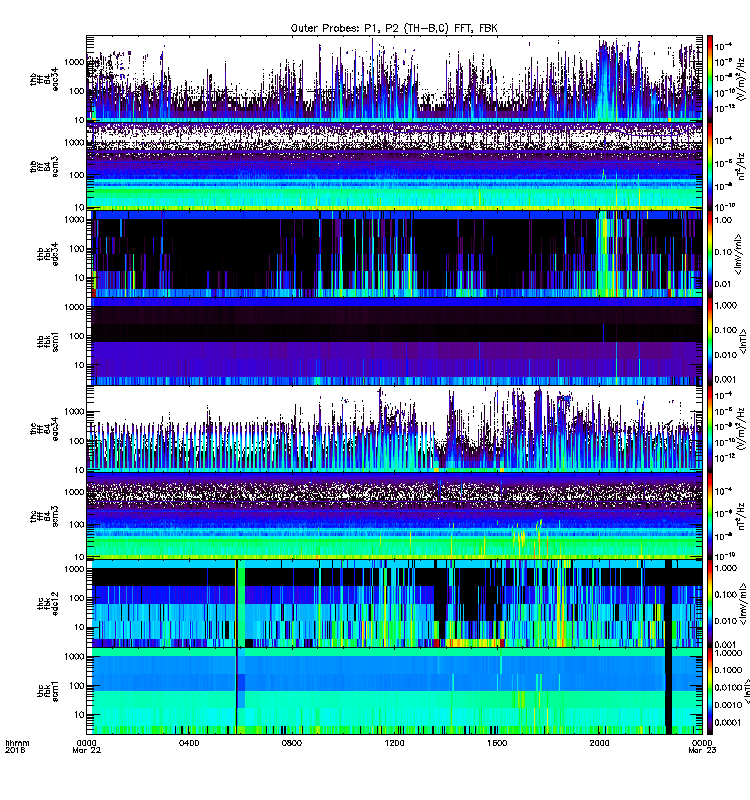Click the color bar beside thc scm3 spectrogram

710,516
